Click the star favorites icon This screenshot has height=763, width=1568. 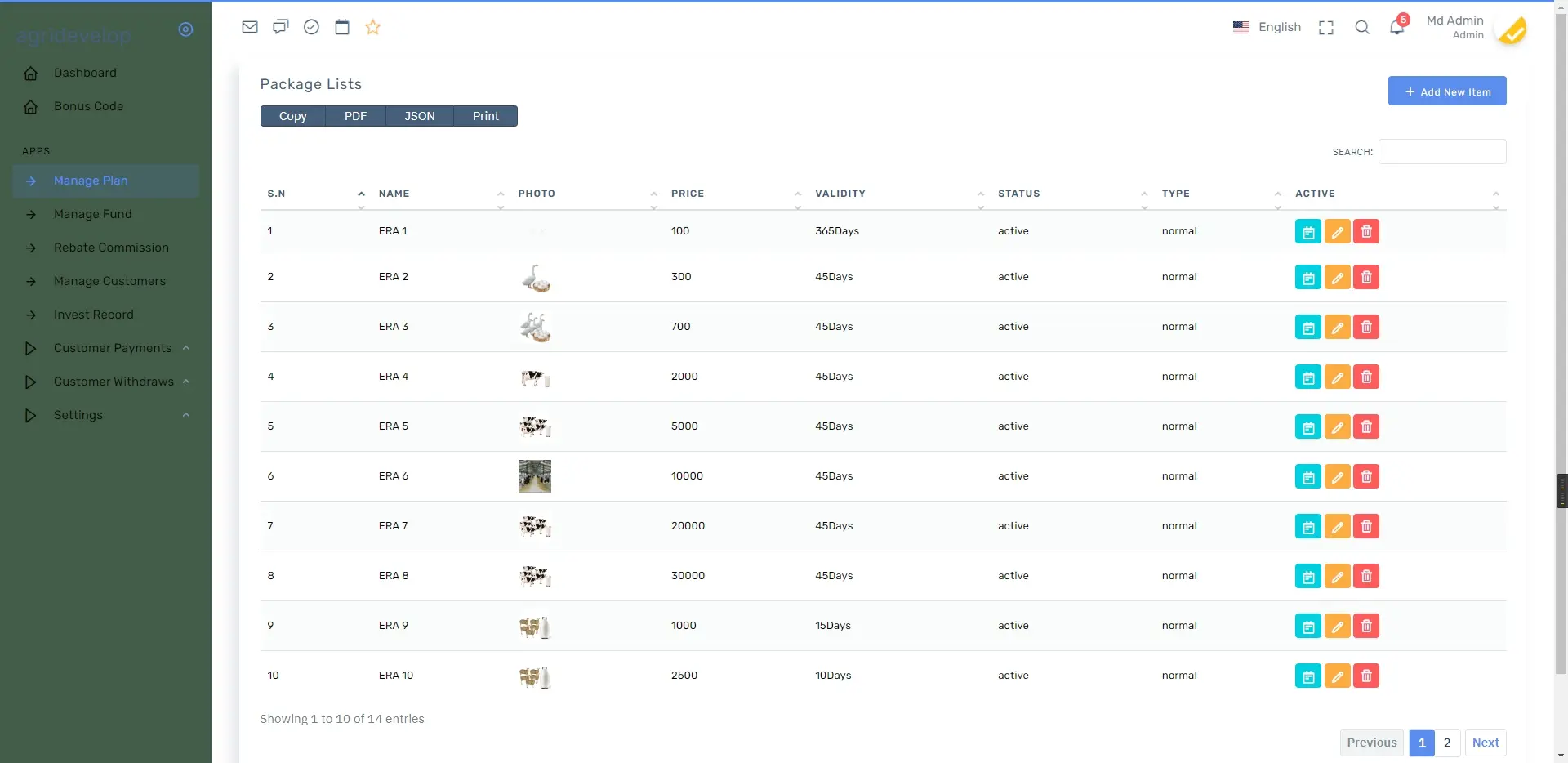(373, 27)
